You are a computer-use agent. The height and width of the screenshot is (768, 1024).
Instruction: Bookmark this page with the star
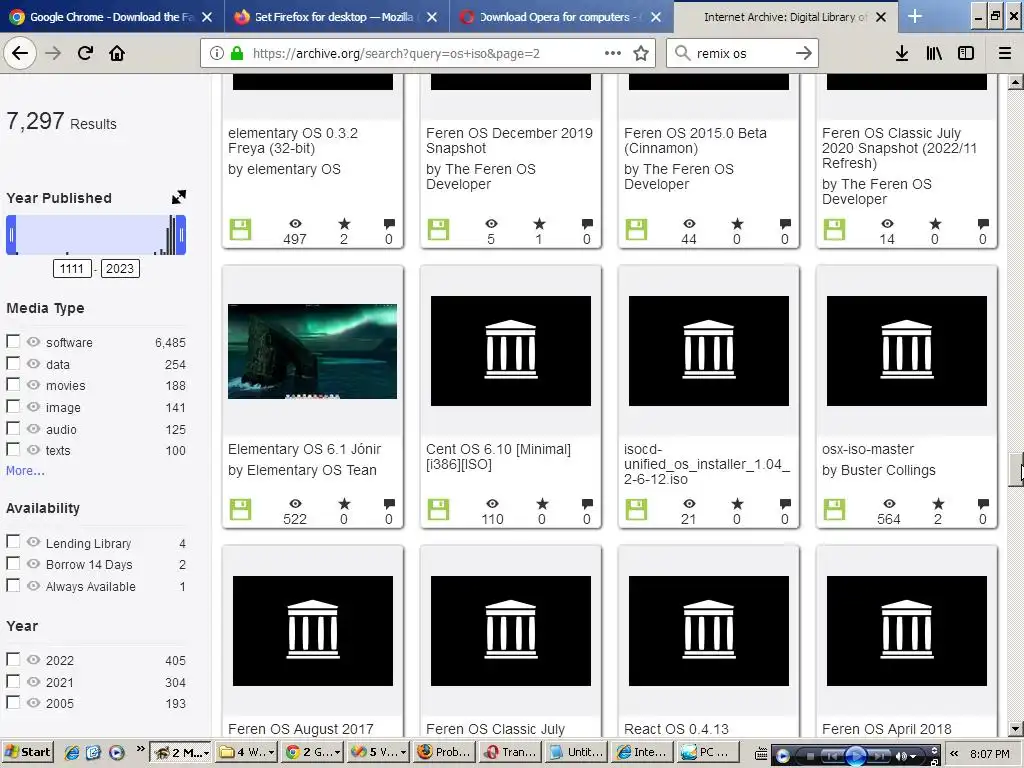click(641, 53)
